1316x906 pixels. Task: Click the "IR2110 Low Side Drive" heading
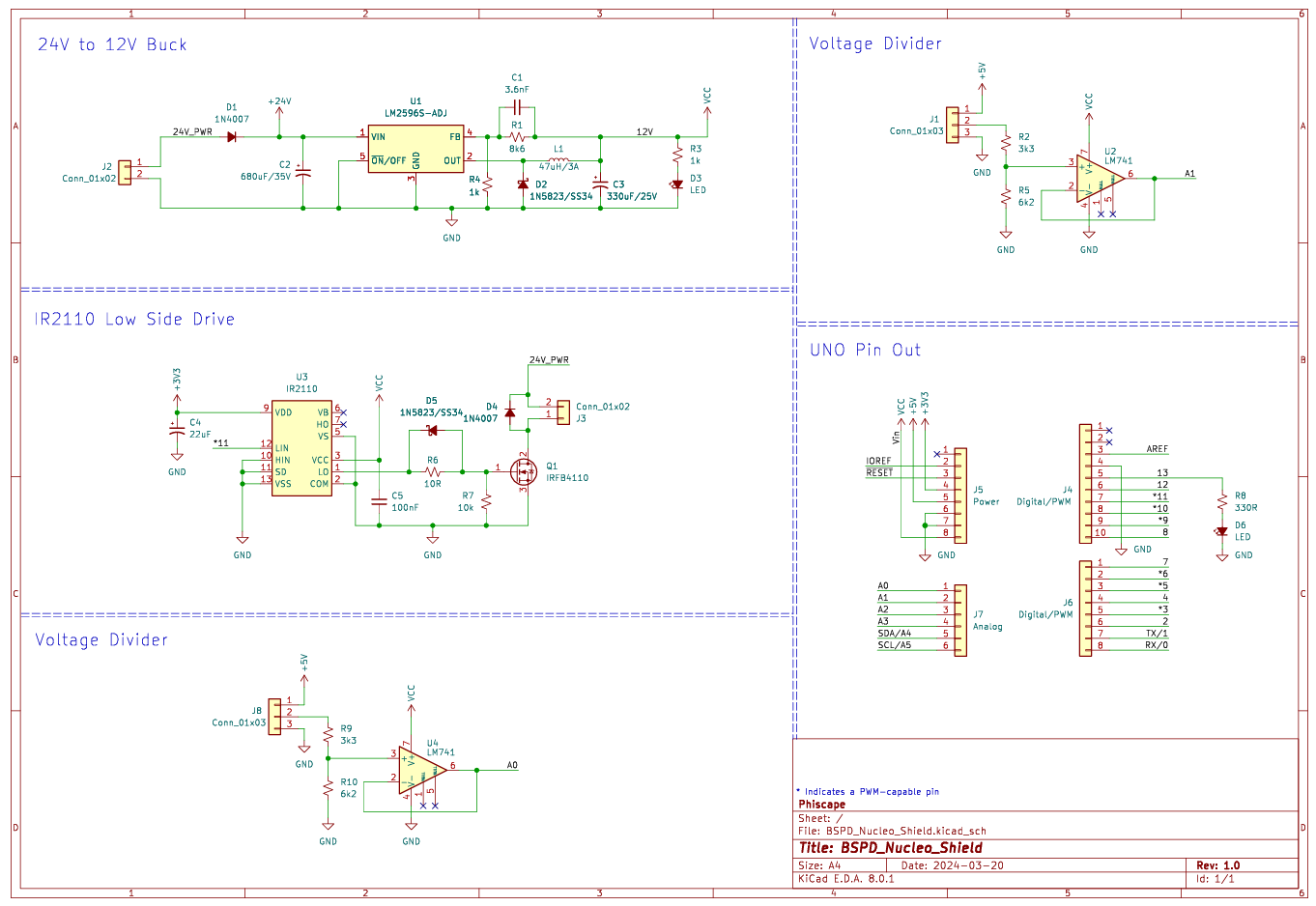pyautogui.click(x=134, y=319)
